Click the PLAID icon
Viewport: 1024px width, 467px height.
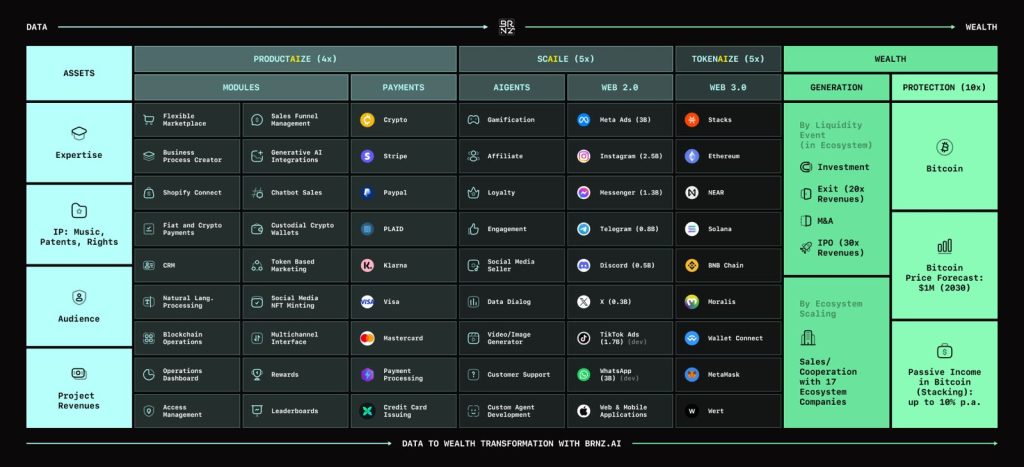[x=368, y=229]
